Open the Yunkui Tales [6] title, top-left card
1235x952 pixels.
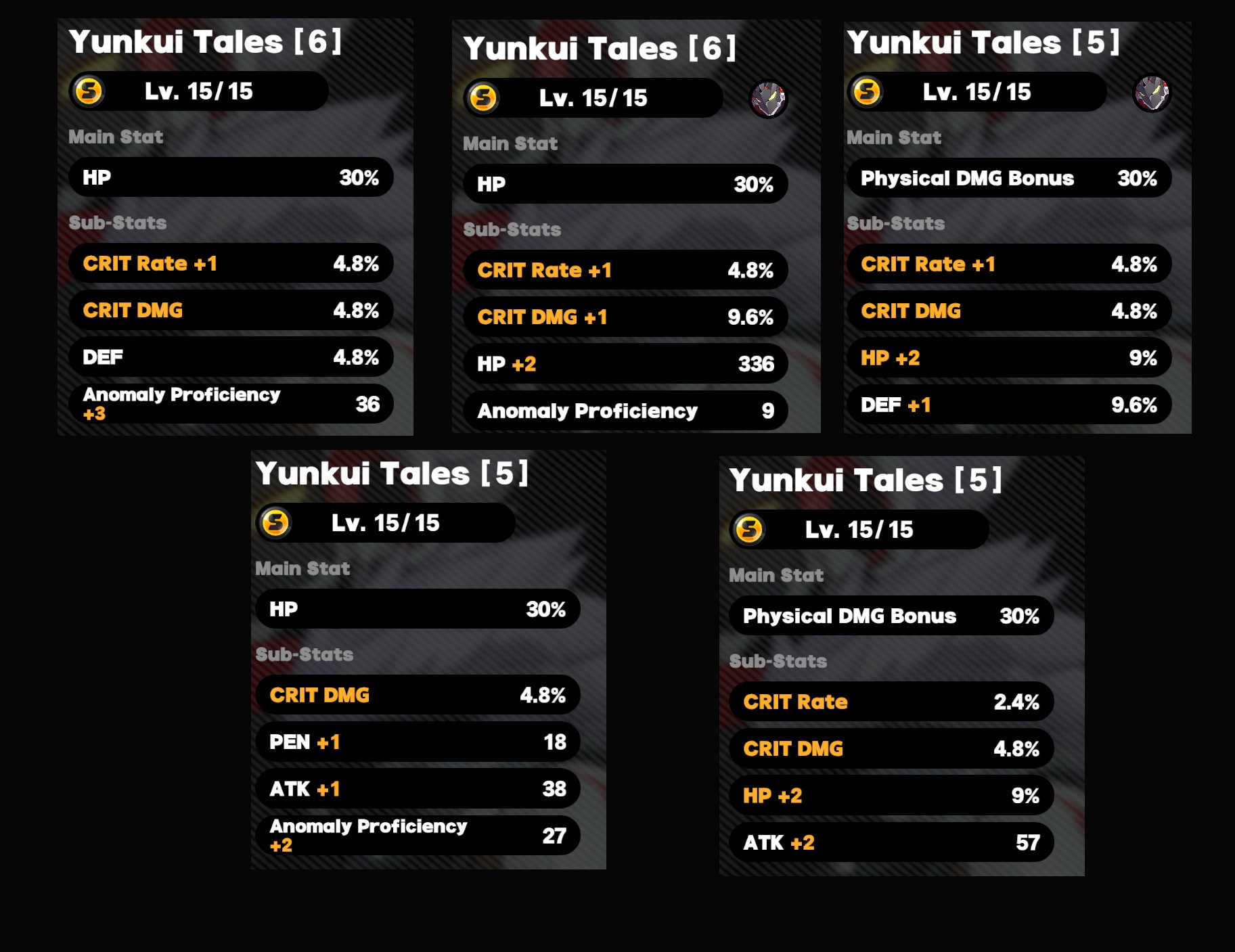pos(205,42)
